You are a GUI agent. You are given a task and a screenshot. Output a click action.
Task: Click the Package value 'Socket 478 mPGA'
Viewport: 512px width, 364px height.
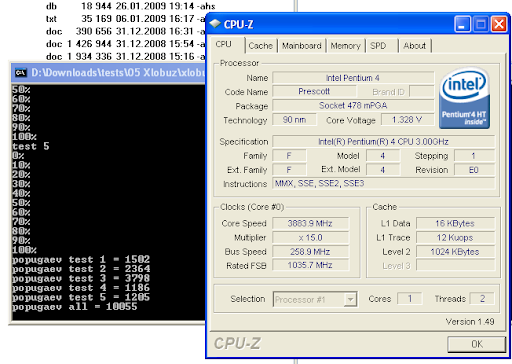(353, 106)
